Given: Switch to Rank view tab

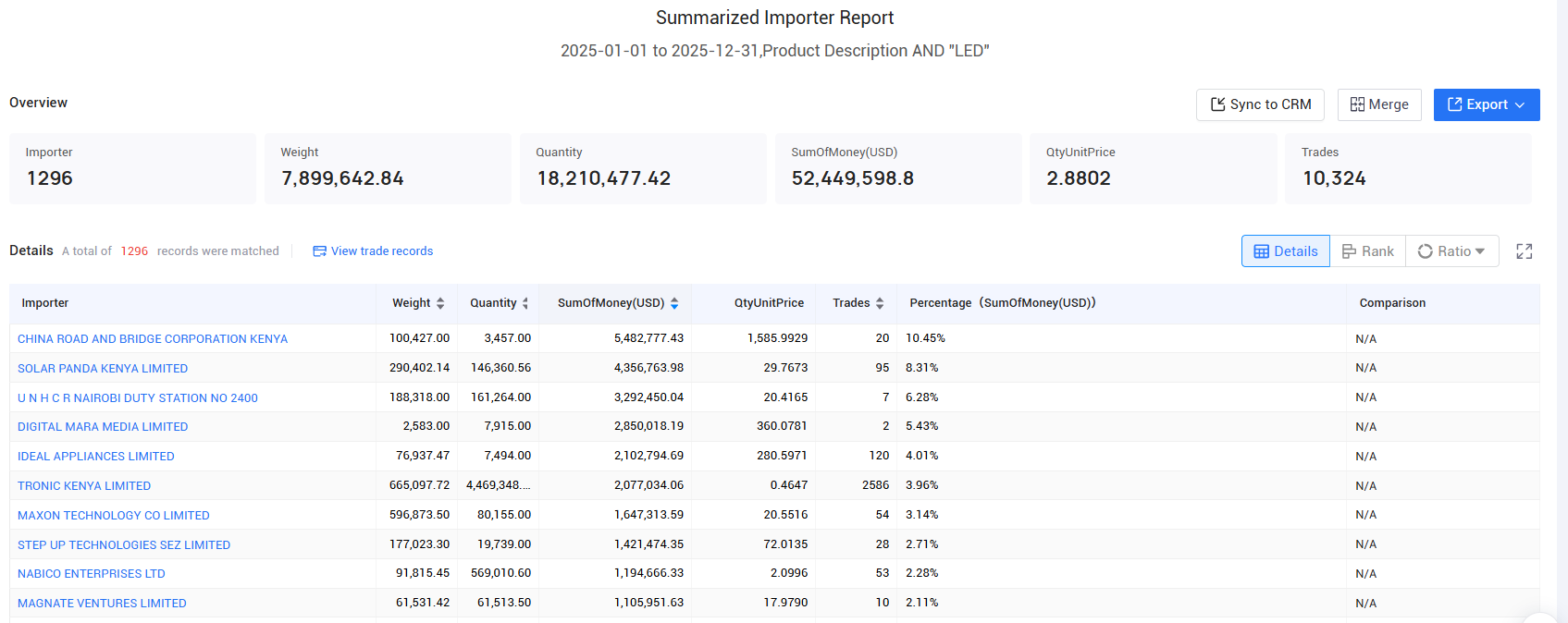Looking at the screenshot, I should pos(1367,251).
